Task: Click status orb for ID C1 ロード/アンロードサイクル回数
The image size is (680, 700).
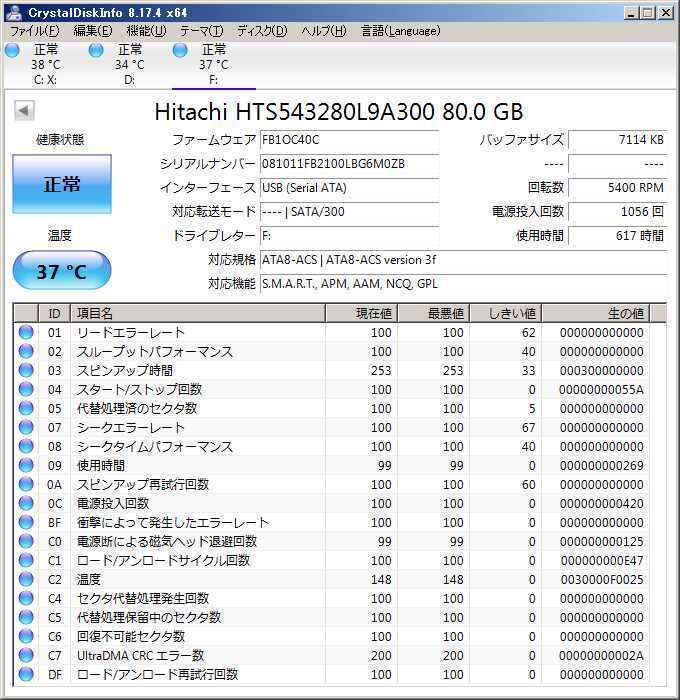Action: (x=26, y=559)
